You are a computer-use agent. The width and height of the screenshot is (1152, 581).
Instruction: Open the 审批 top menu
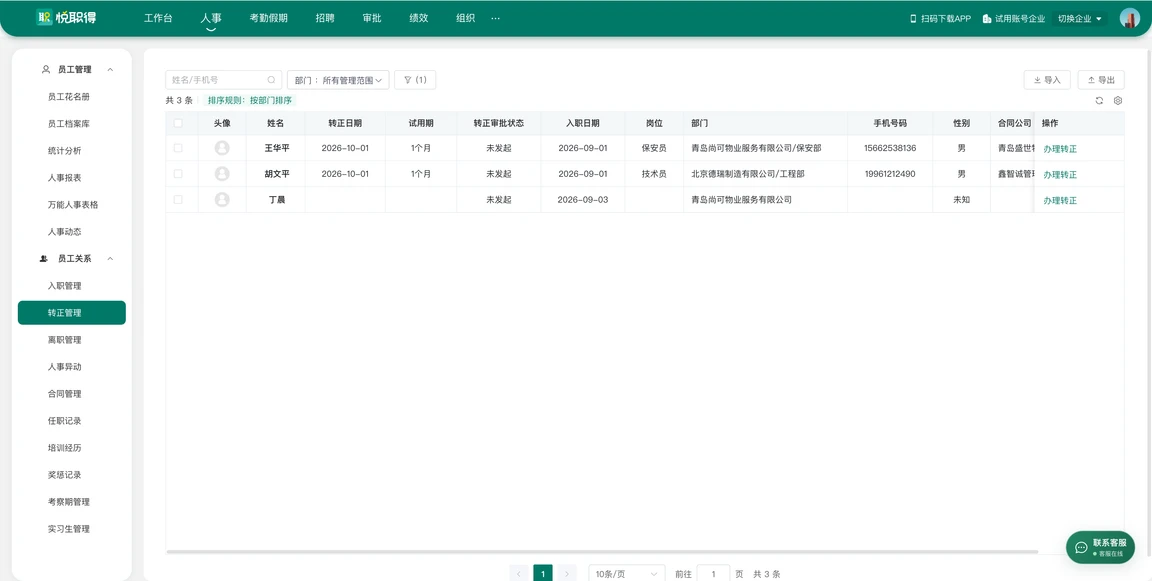pos(372,18)
